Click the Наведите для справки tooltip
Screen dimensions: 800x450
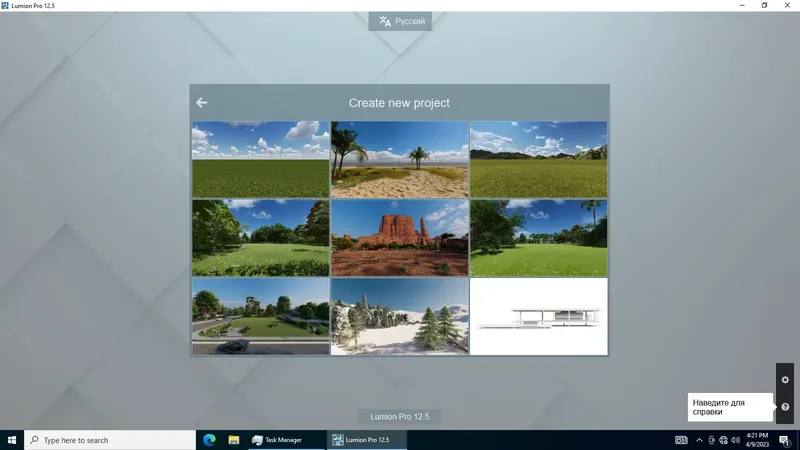point(730,407)
